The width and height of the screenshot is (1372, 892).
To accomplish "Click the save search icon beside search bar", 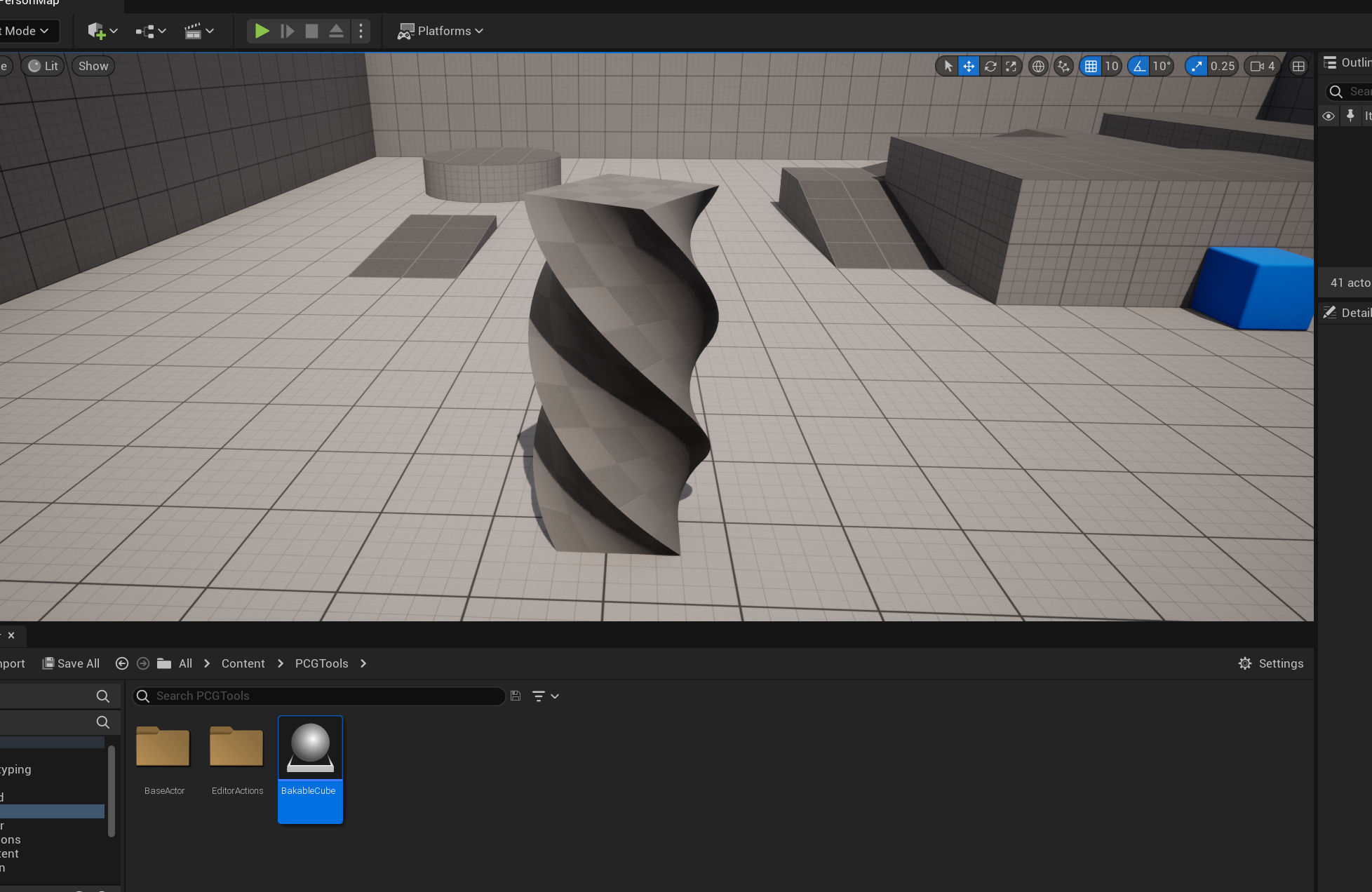I will (x=516, y=696).
